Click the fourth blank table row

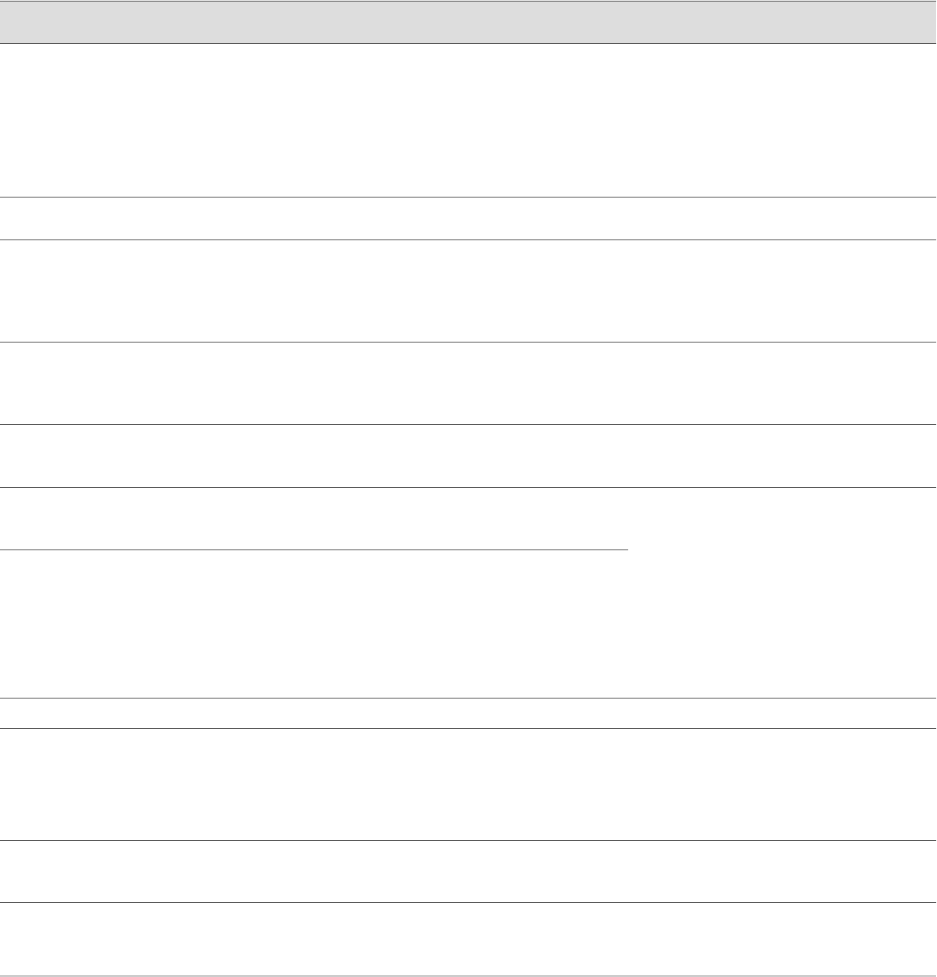point(468,384)
